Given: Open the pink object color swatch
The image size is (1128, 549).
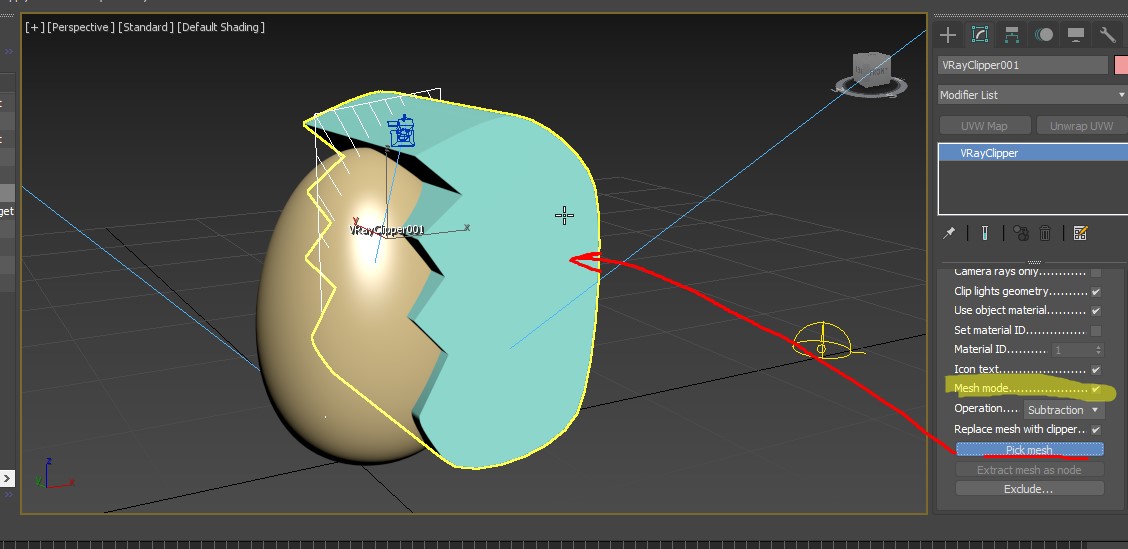Looking at the screenshot, I should pos(1121,65).
